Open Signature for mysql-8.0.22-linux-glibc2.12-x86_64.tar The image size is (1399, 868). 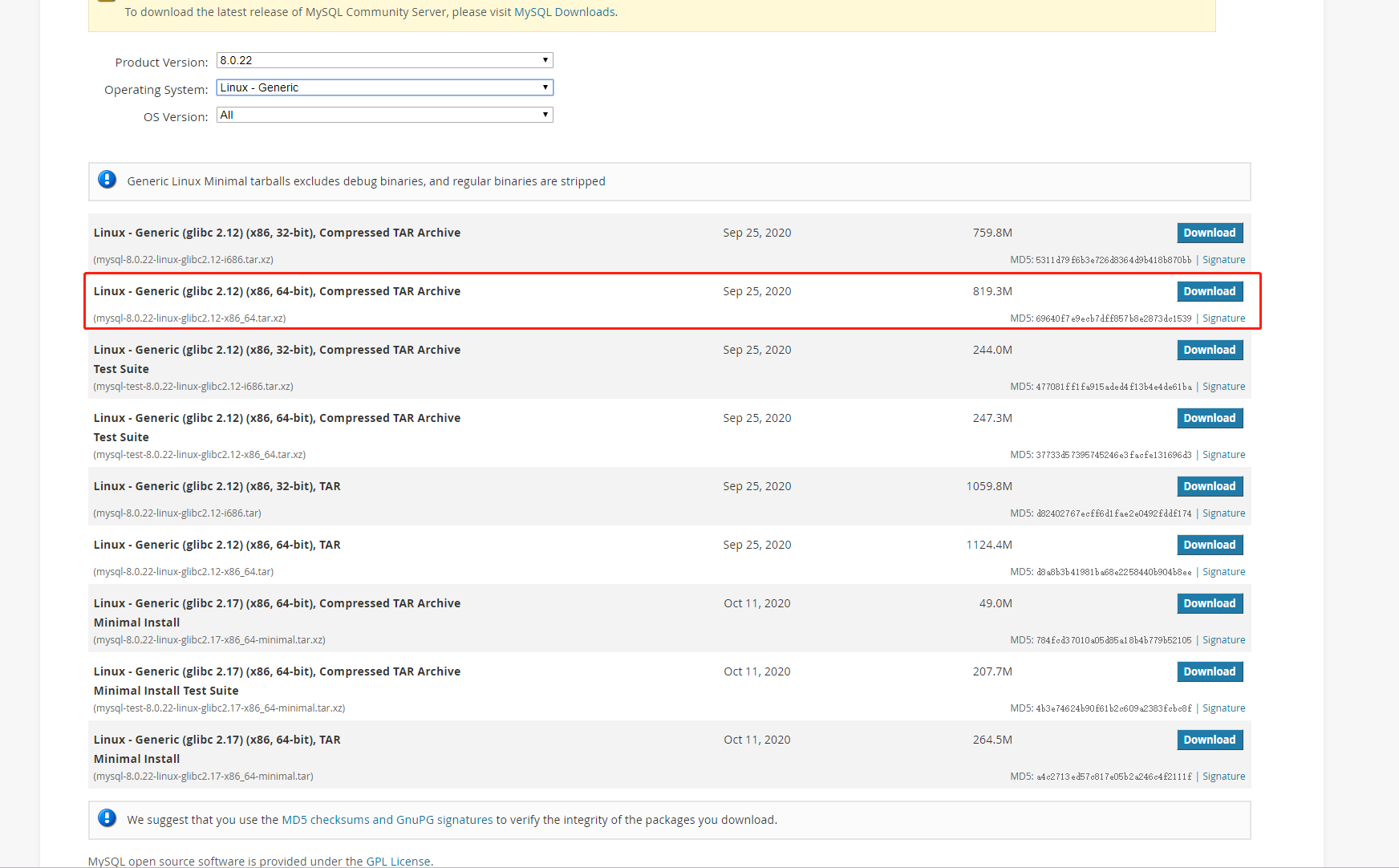[x=1223, y=572]
